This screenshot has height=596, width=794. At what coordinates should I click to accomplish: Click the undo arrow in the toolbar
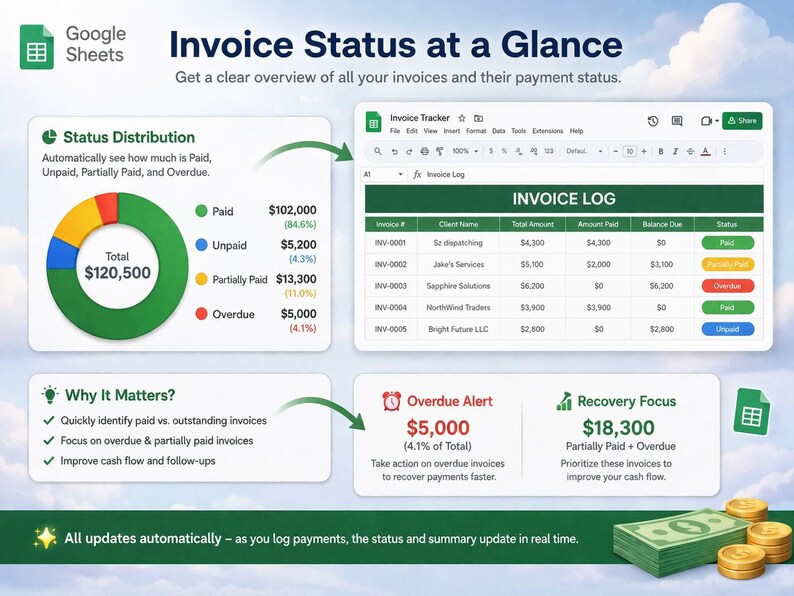coord(394,151)
